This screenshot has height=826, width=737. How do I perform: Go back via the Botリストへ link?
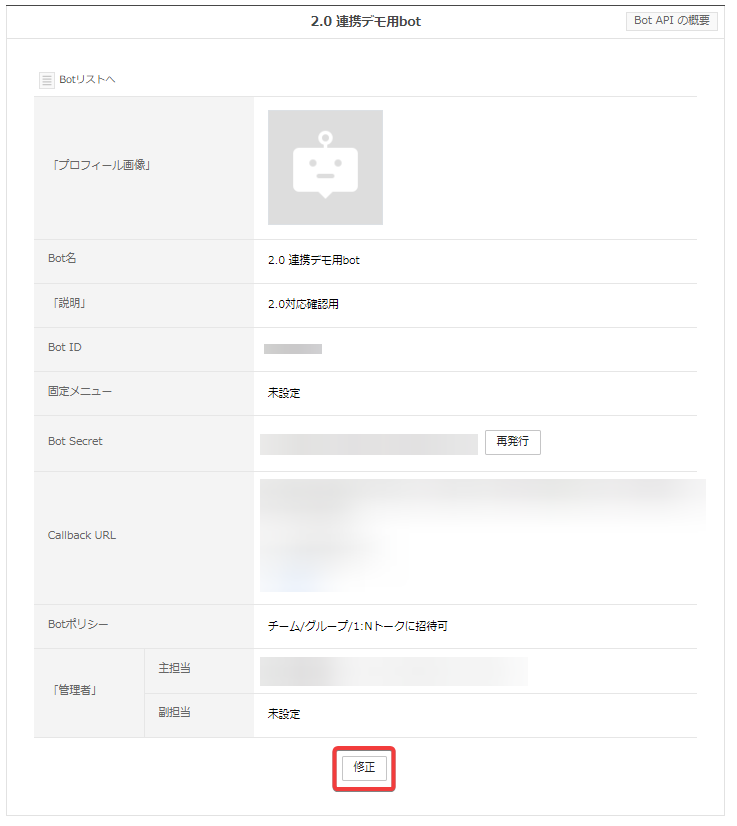pos(87,80)
